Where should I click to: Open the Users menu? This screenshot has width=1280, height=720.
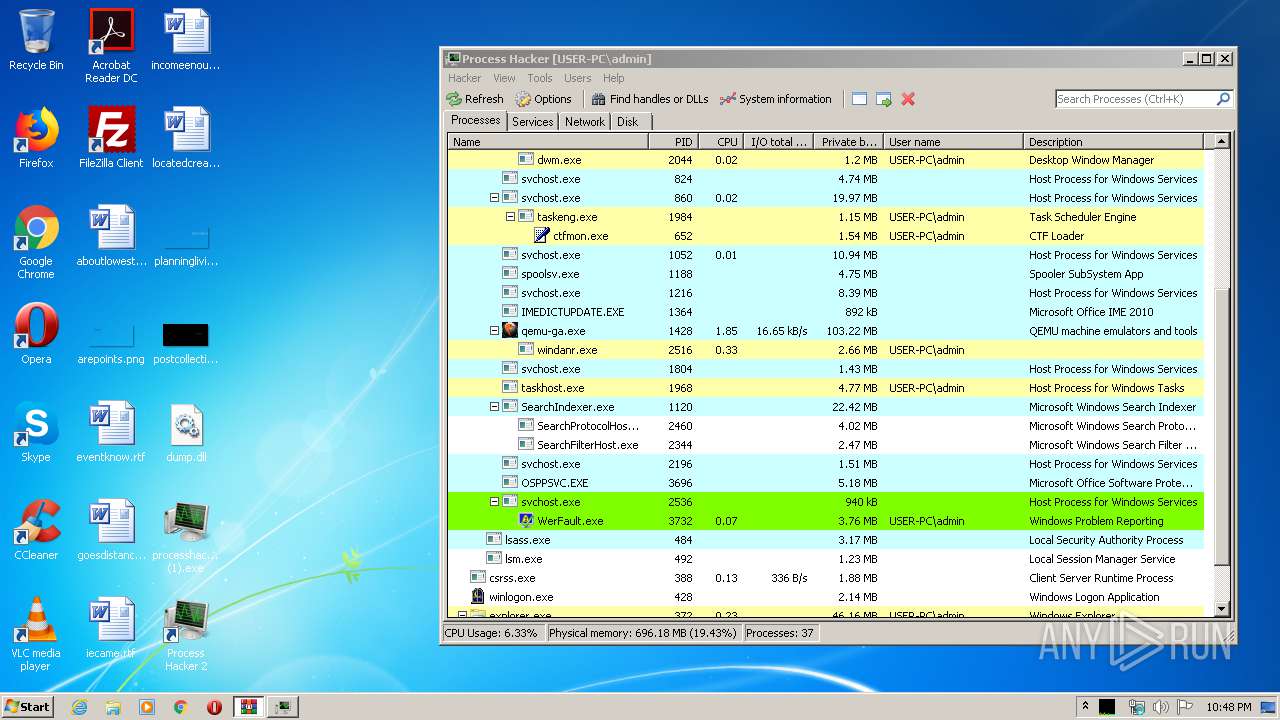578,78
